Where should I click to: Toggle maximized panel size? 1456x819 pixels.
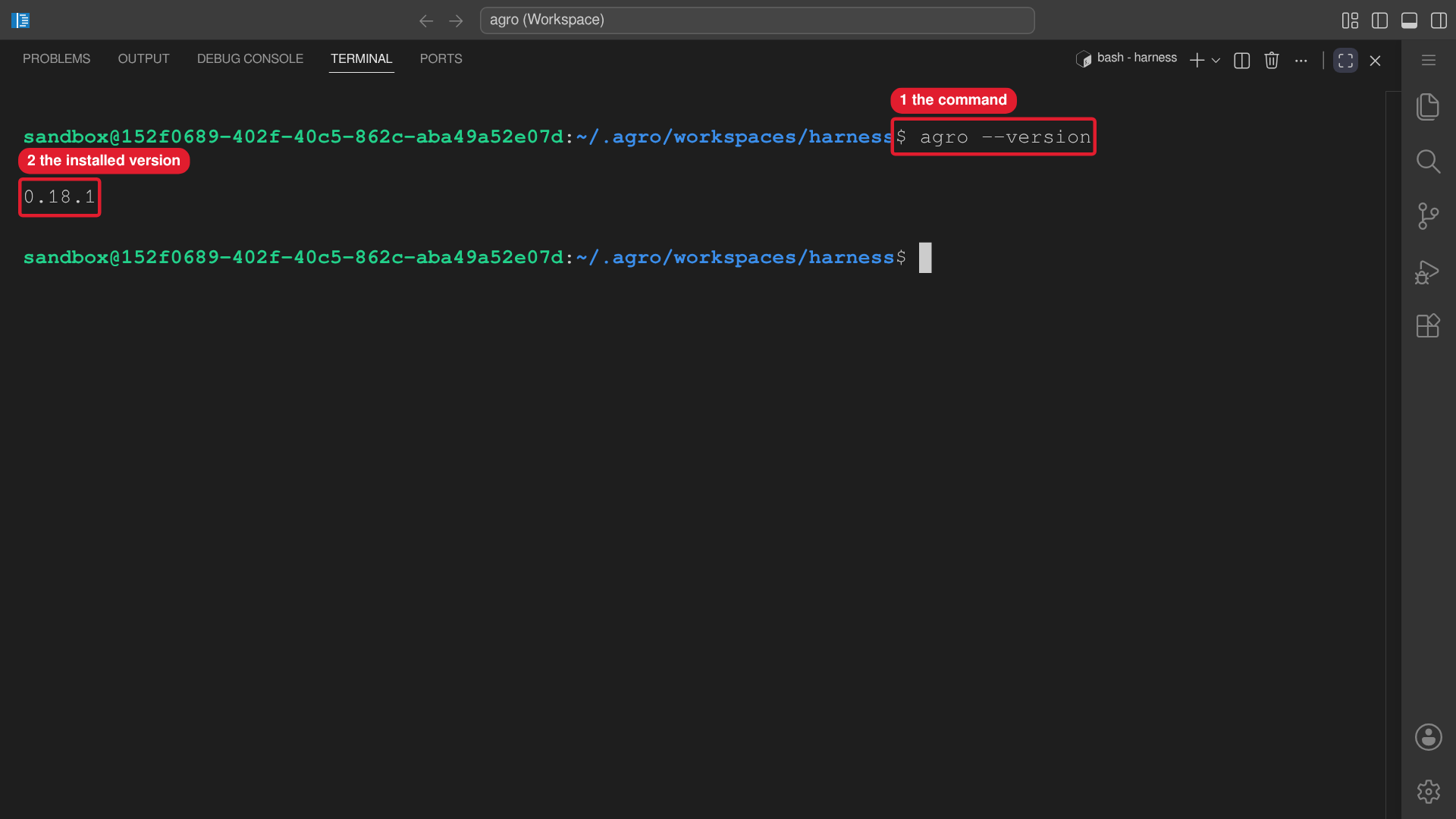1345,61
